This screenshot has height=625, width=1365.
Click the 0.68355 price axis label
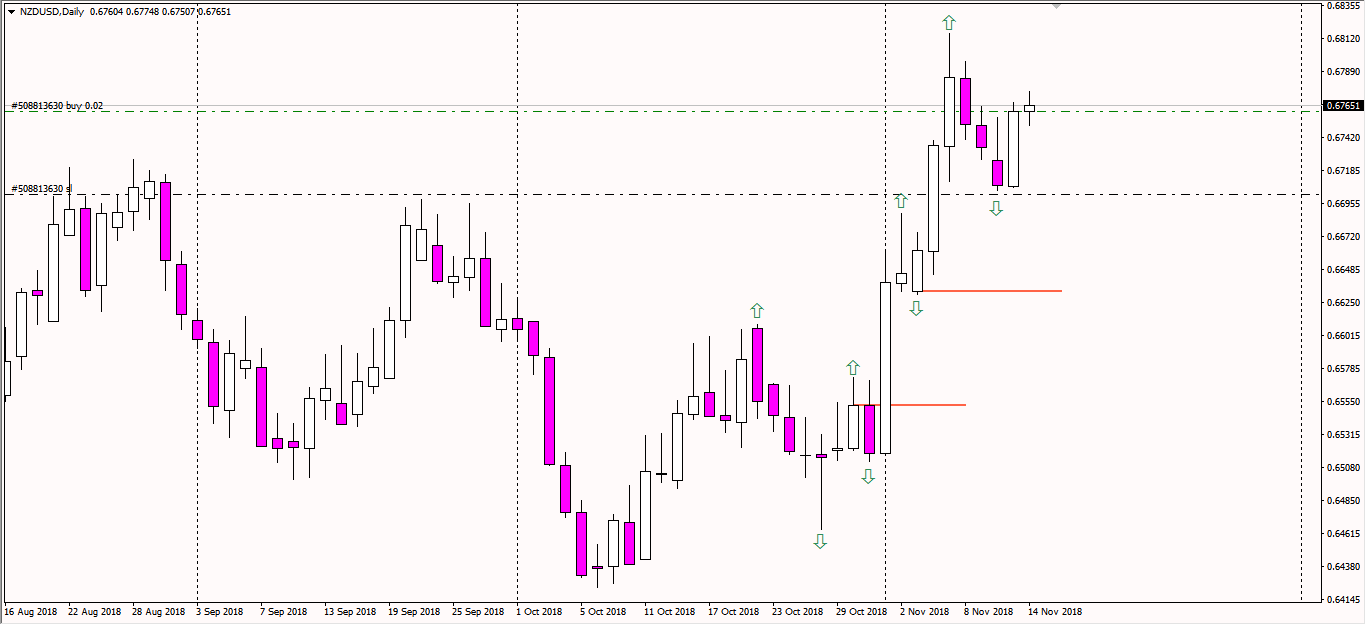(1343, 6)
